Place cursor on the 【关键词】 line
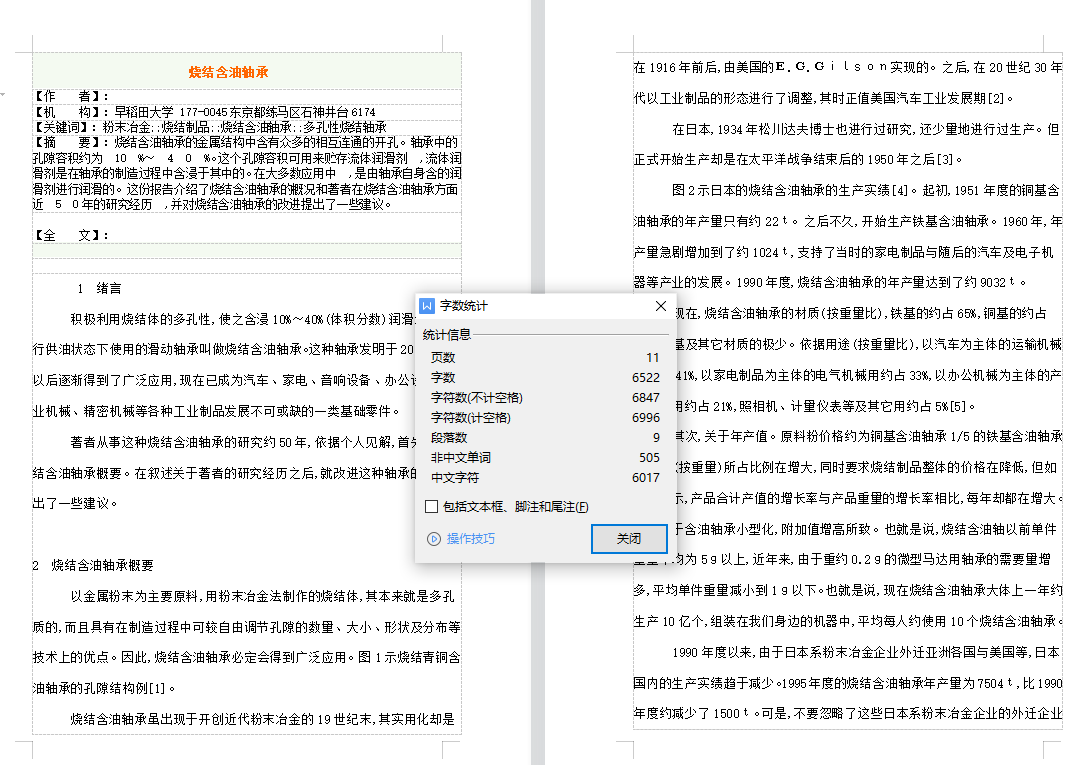1085x765 pixels. (x=210, y=127)
